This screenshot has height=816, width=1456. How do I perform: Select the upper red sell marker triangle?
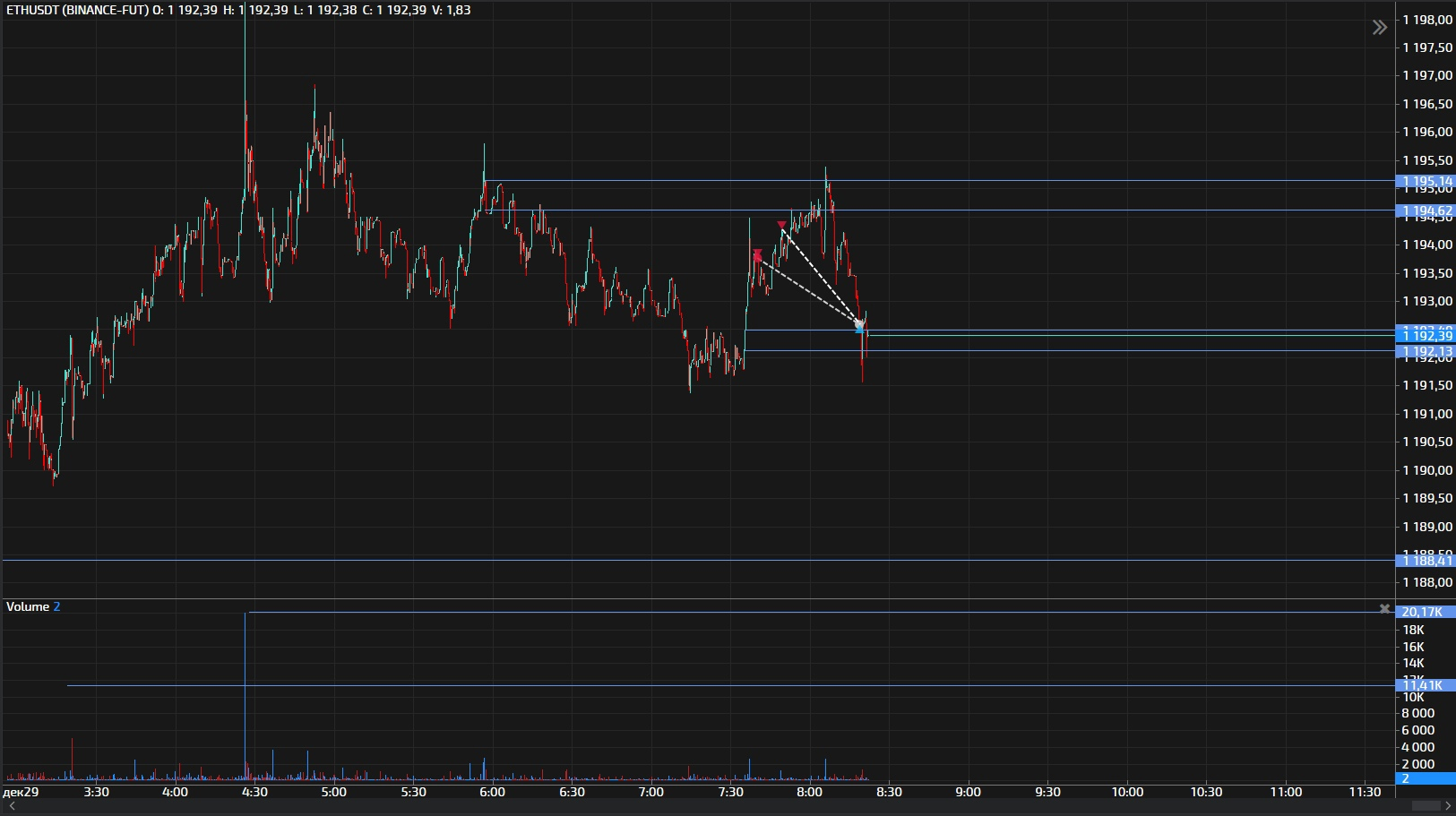781,226
